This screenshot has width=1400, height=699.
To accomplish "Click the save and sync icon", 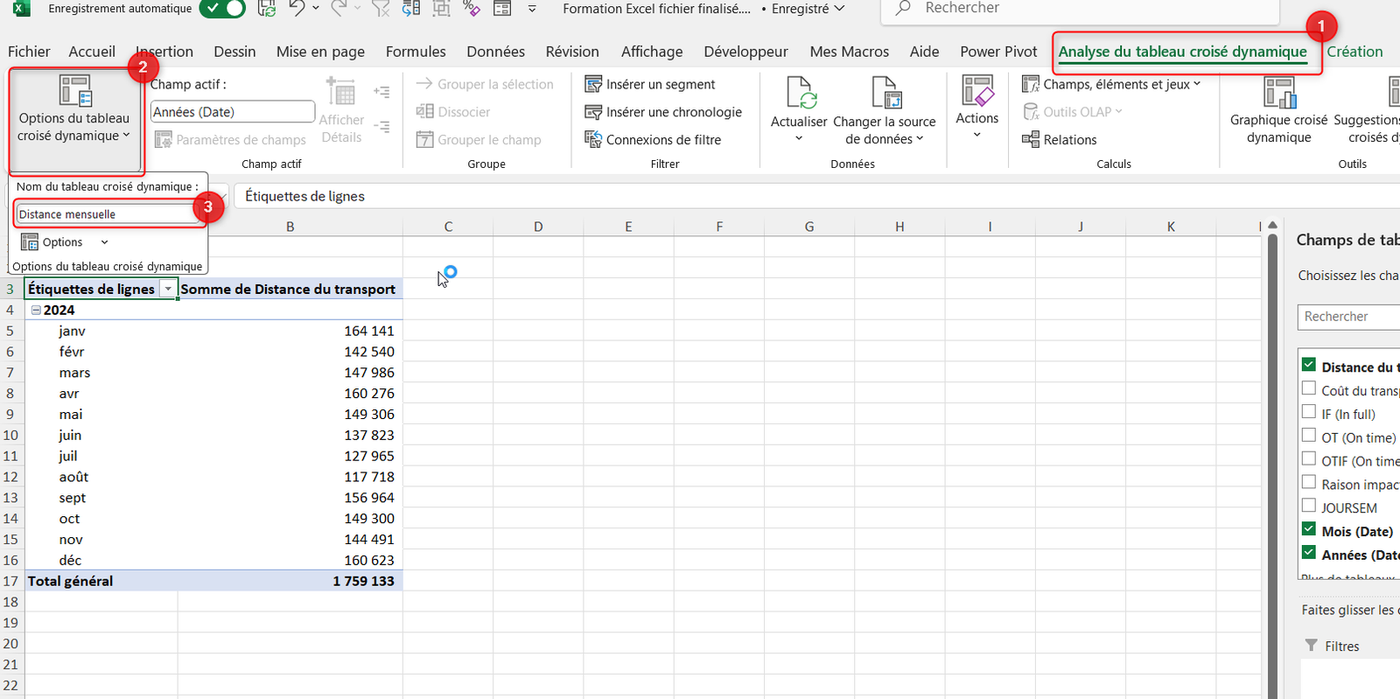I will (266, 9).
